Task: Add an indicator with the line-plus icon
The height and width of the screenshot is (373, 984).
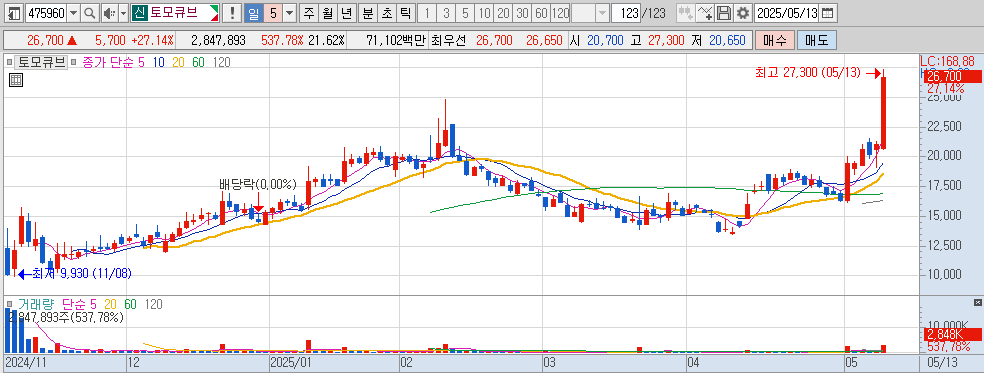Action: (x=706, y=13)
